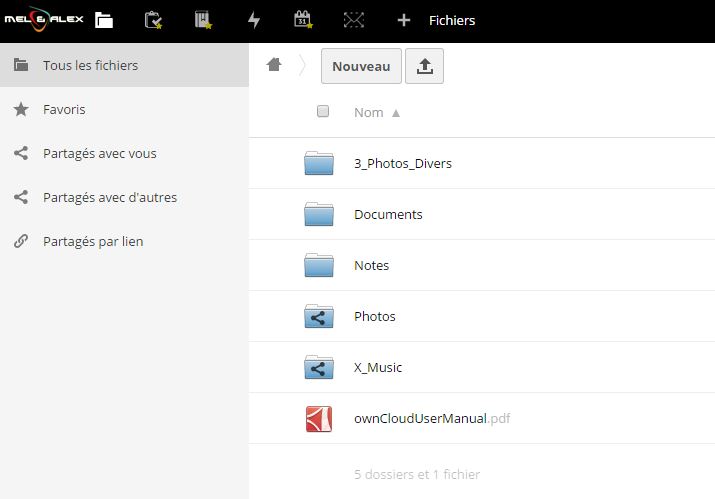This screenshot has height=499, width=715.
Task: Show Favoris in the sidebar
Action: (64, 109)
